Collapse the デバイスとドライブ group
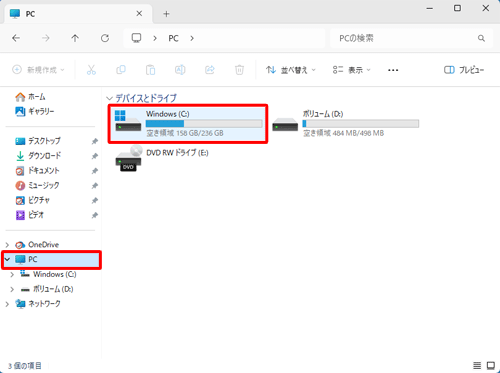This screenshot has width=500, height=373. [x=109, y=98]
